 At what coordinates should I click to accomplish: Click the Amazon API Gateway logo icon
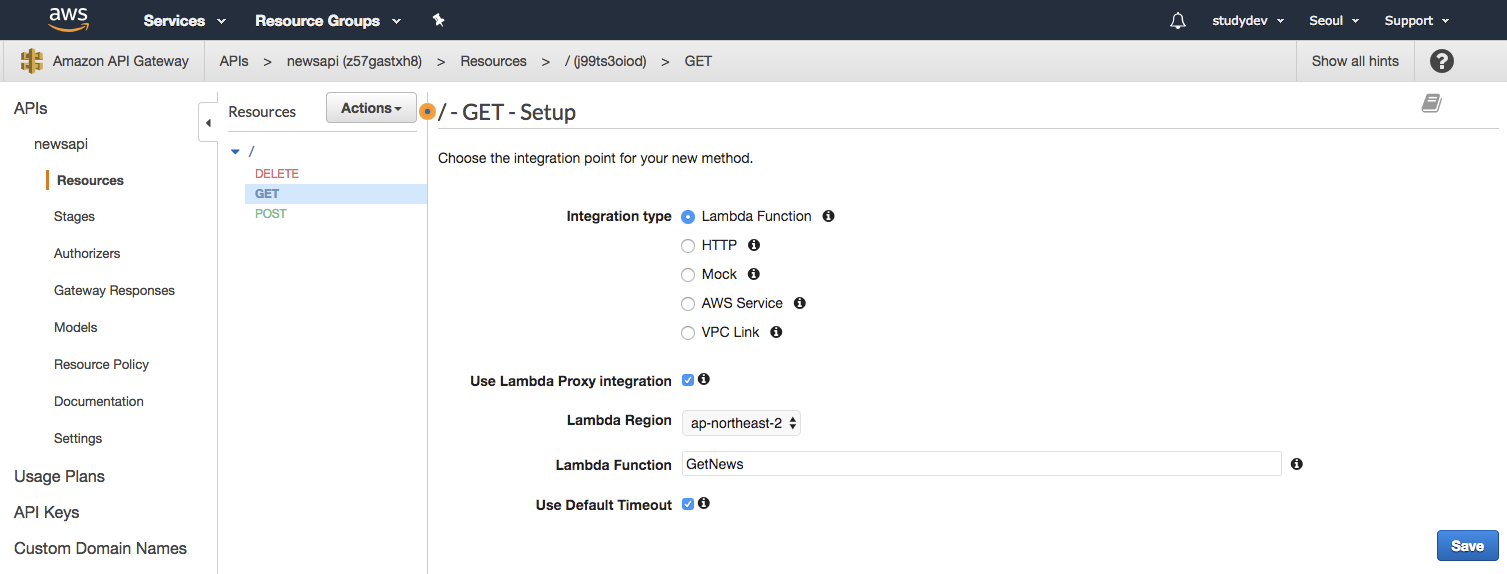[32, 61]
